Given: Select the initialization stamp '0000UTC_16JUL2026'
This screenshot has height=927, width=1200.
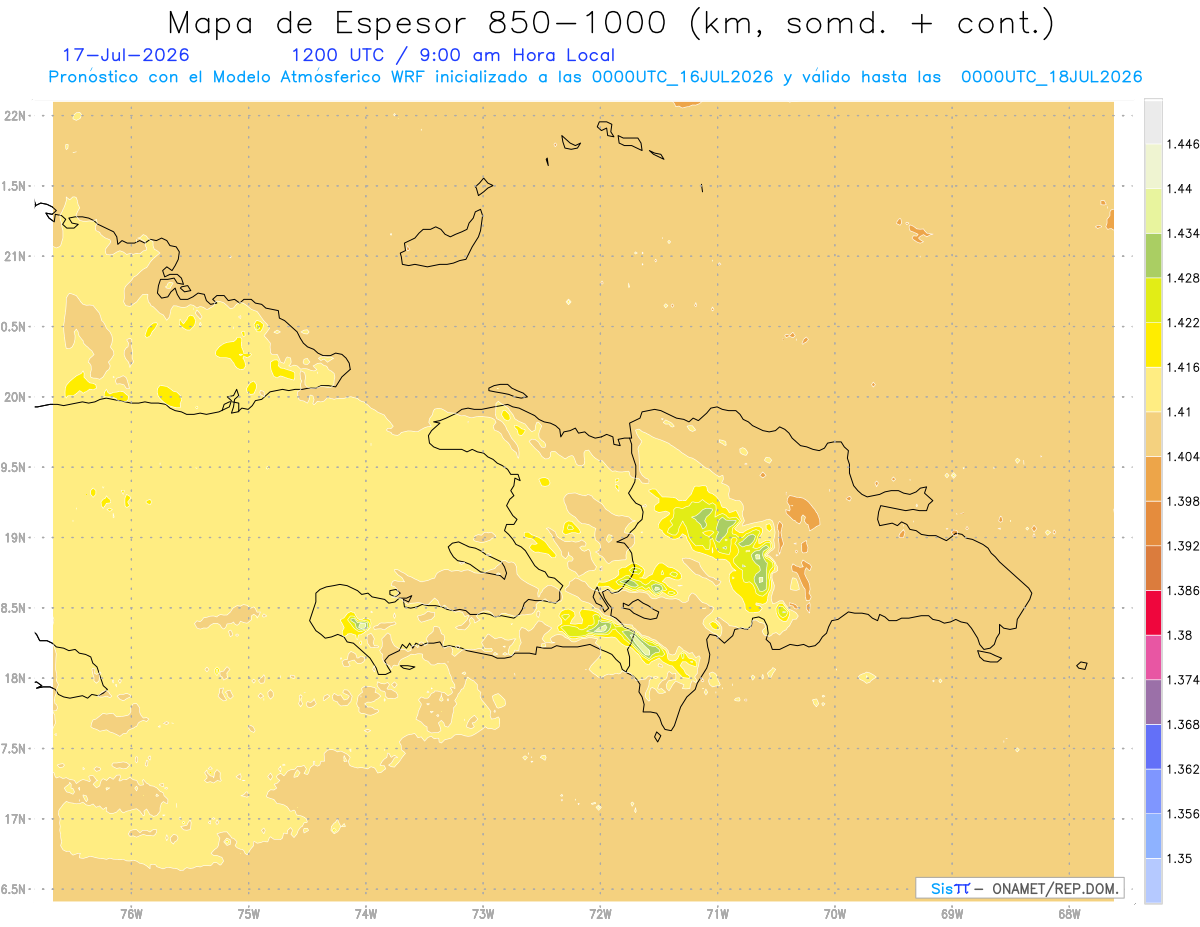Looking at the screenshot, I should 683,78.
